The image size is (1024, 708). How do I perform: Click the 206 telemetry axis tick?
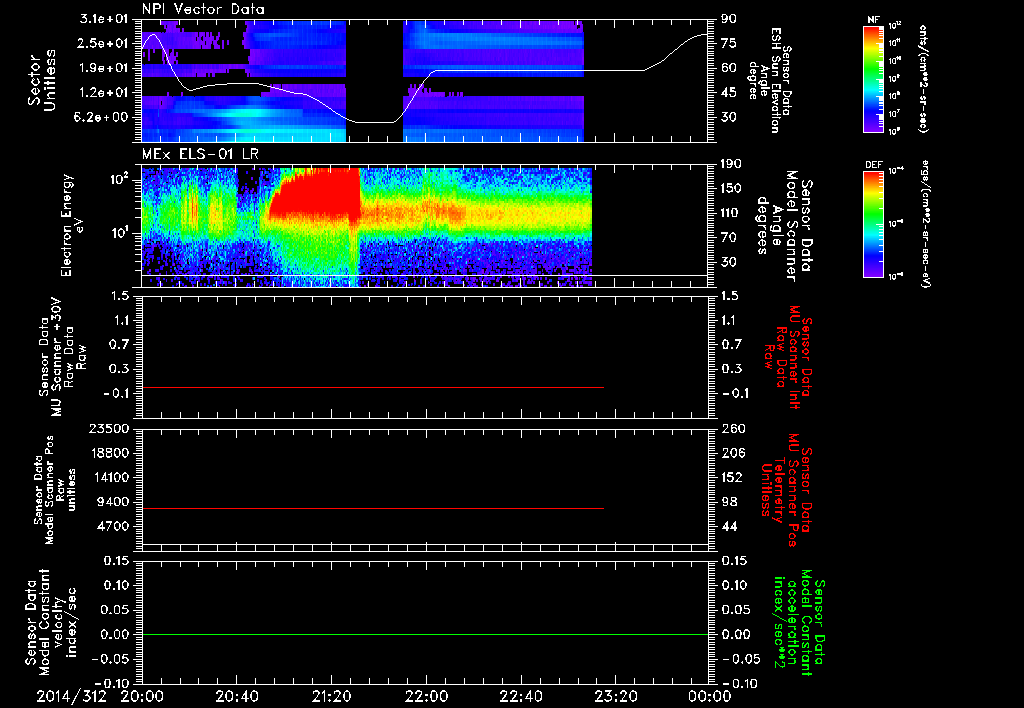tap(732, 453)
